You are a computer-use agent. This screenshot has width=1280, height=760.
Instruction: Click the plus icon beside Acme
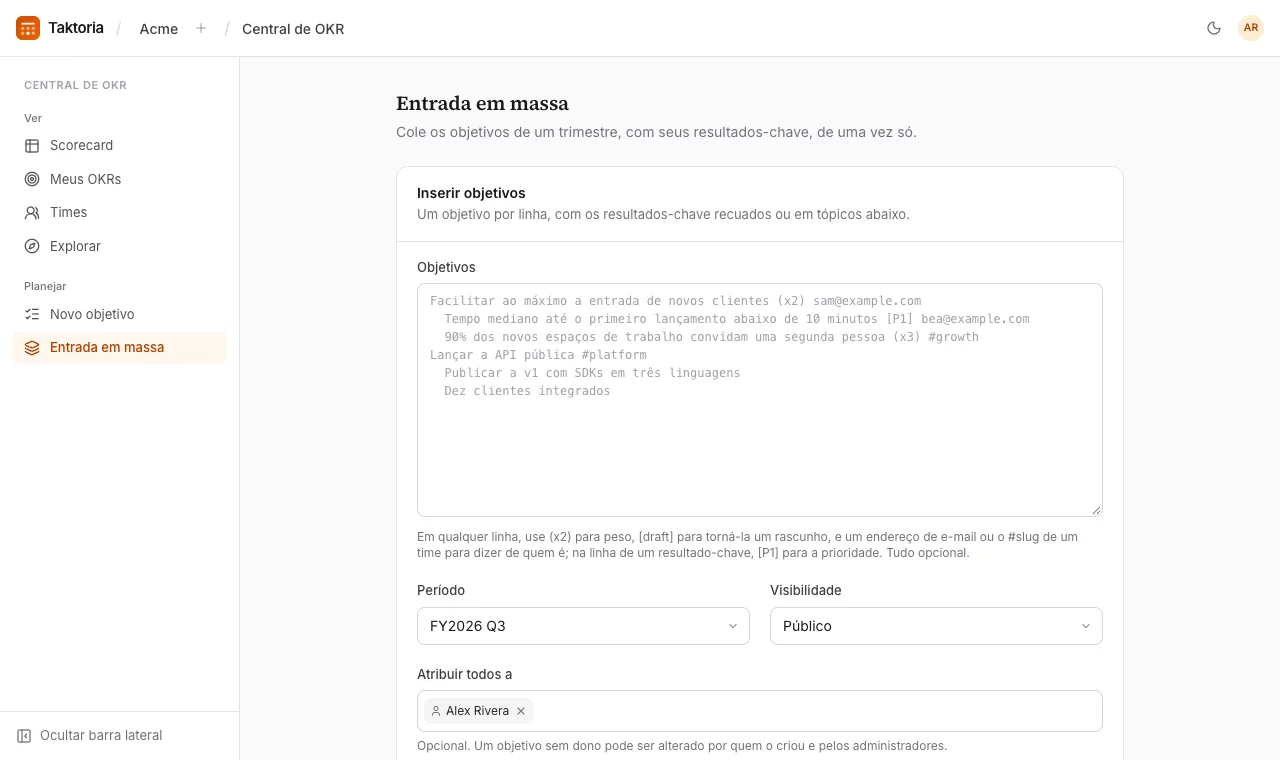[x=201, y=28]
